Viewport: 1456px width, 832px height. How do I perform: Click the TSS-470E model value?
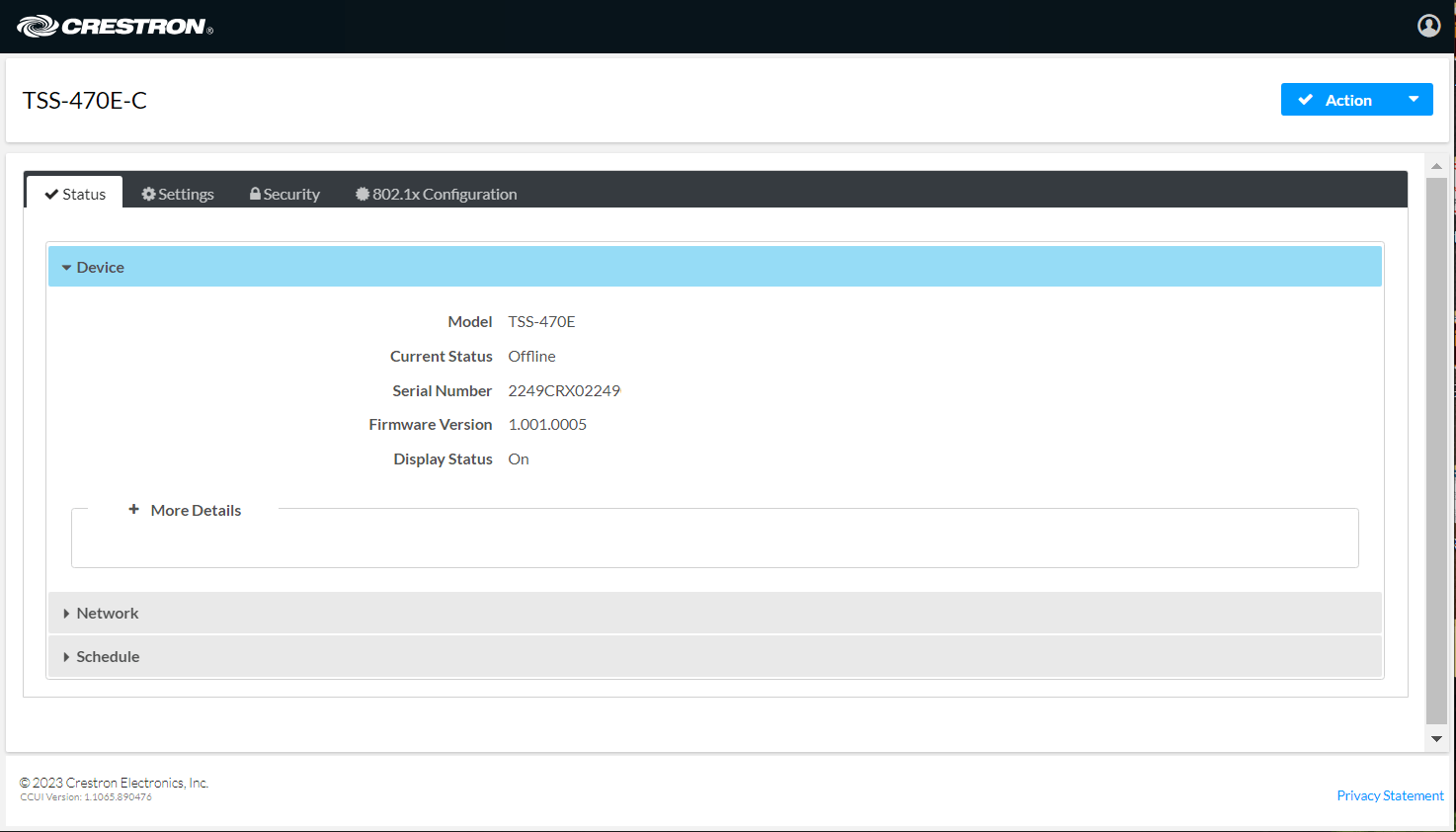tap(541, 321)
